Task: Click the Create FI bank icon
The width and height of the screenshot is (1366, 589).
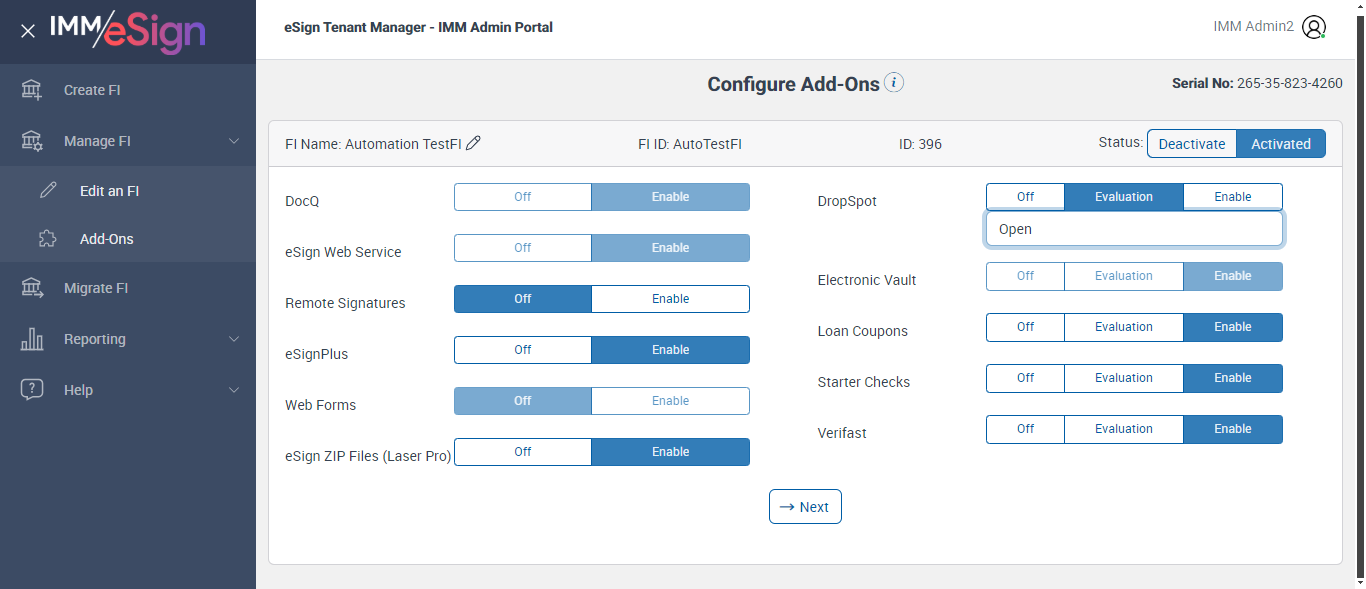Action: 32,90
